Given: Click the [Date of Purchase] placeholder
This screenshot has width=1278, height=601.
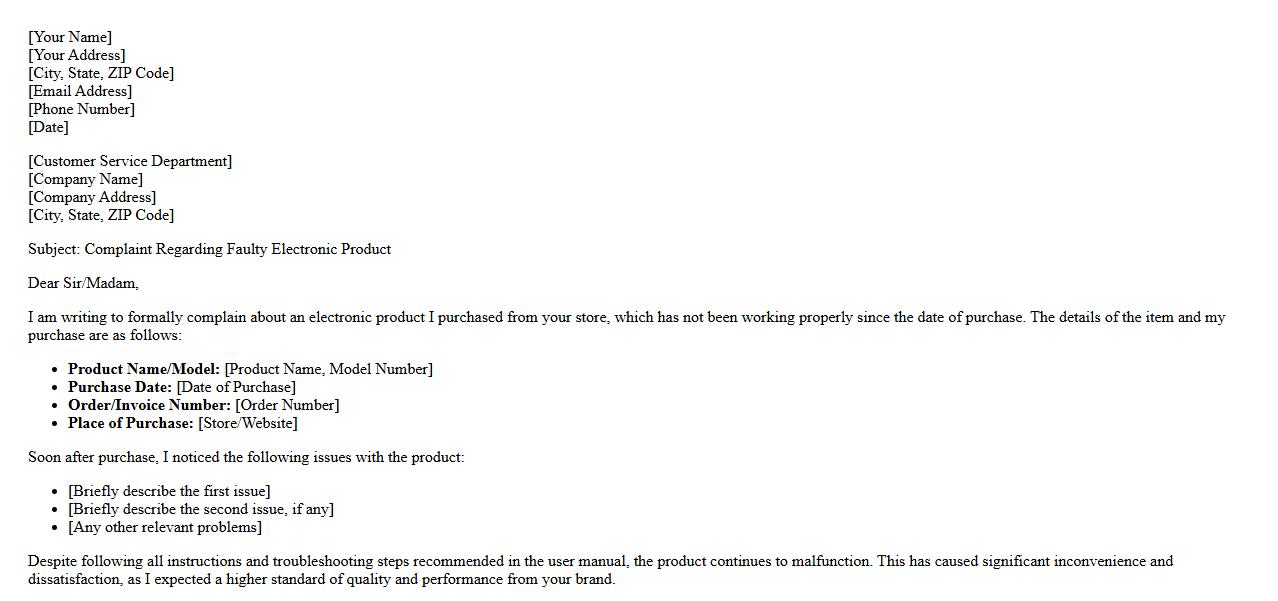Looking at the screenshot, I should pos(236,387).
